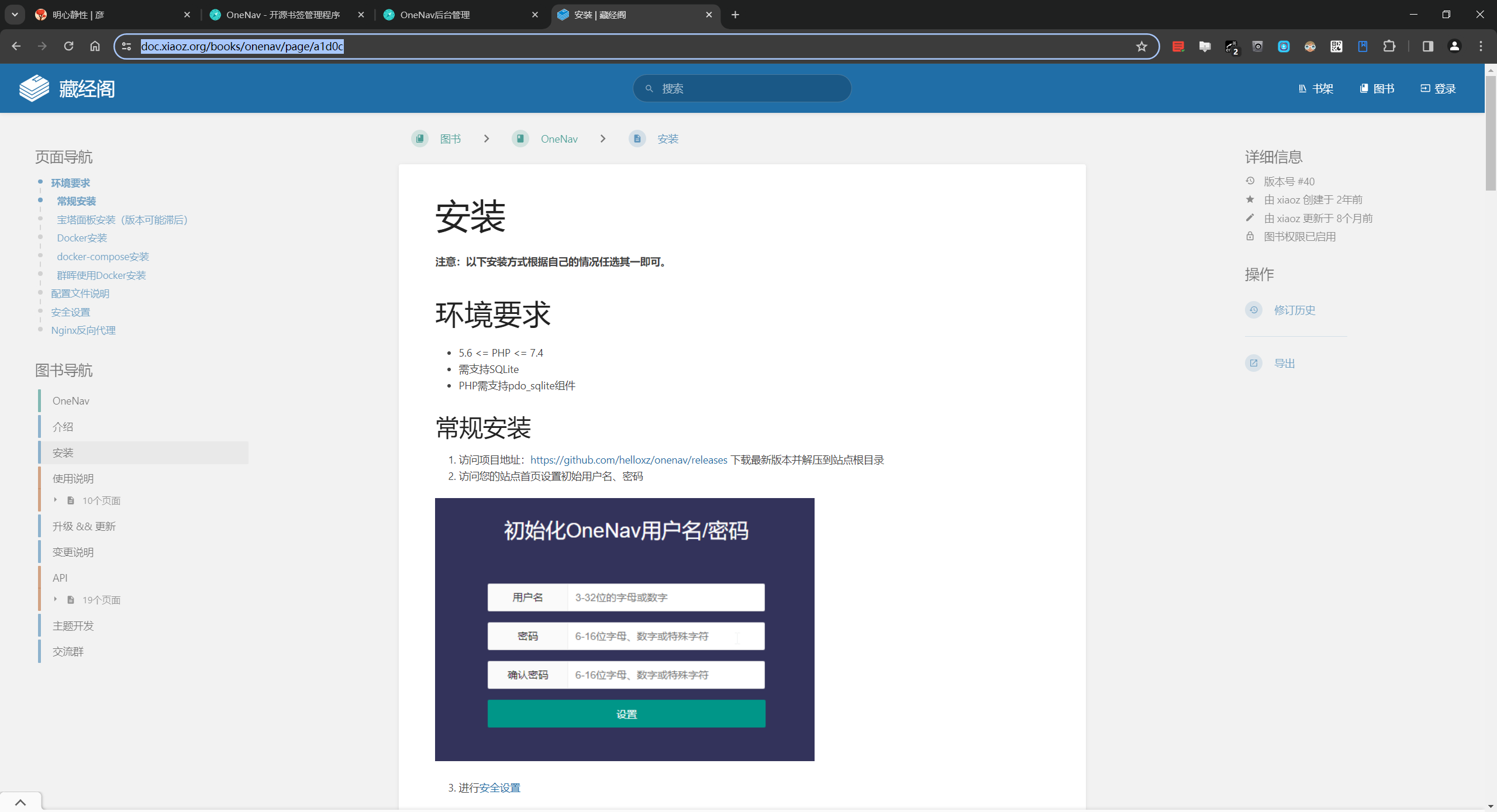
Task: Jump to 常规安装 in page navigation
Action: (x=76, y=201)
